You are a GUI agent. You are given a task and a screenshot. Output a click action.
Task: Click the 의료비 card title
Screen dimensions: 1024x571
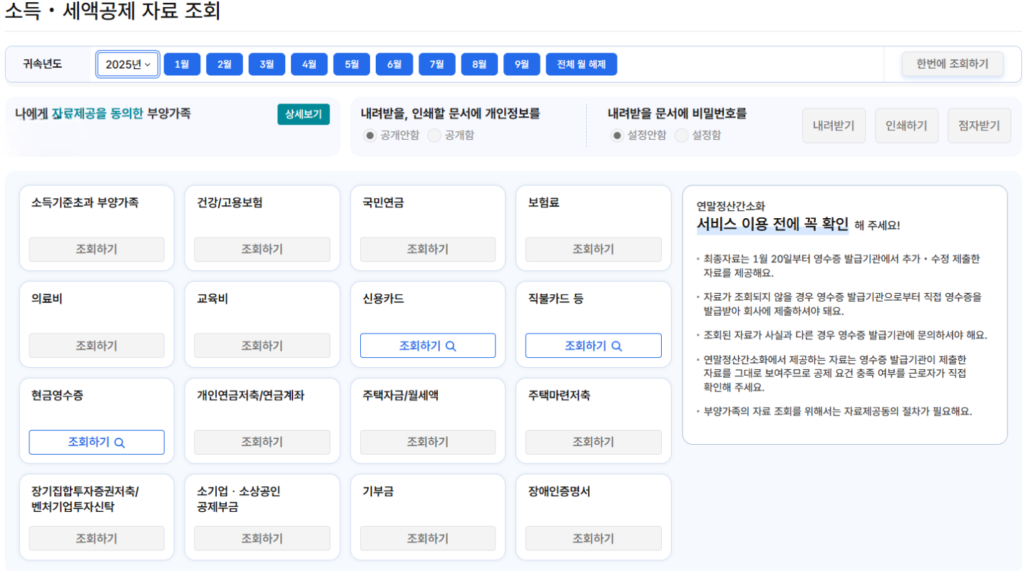pyautogui.click(x=47, y=299)
